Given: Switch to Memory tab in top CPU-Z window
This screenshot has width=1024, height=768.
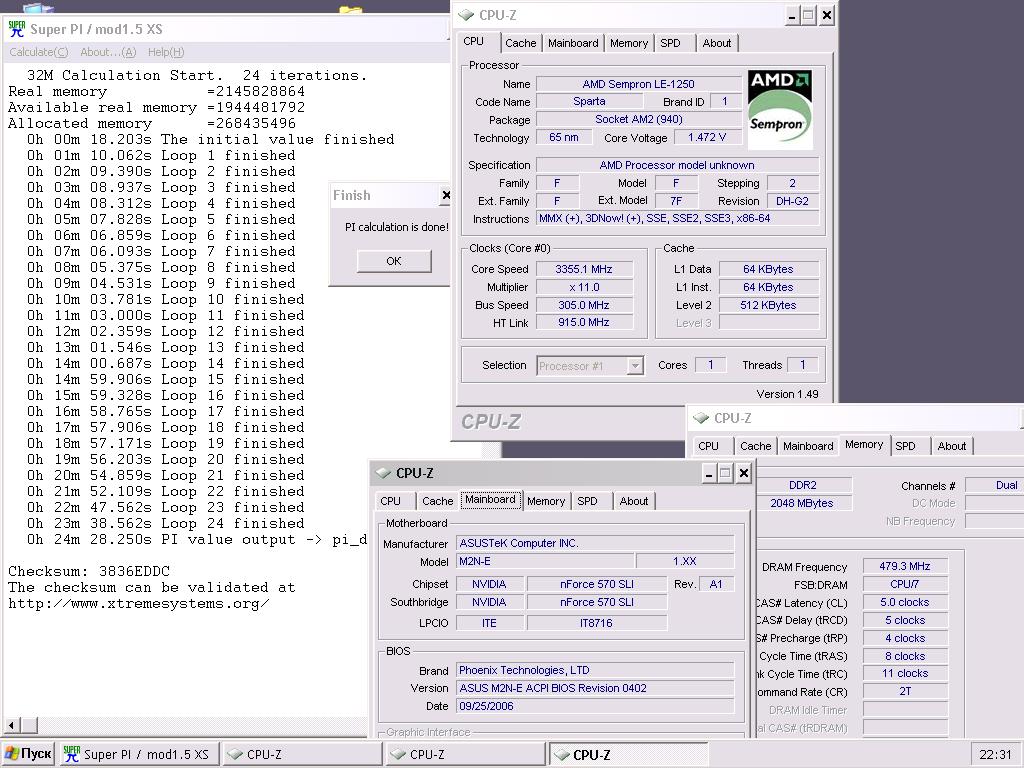Looking at the screenshot, I should tap(628, 43).
